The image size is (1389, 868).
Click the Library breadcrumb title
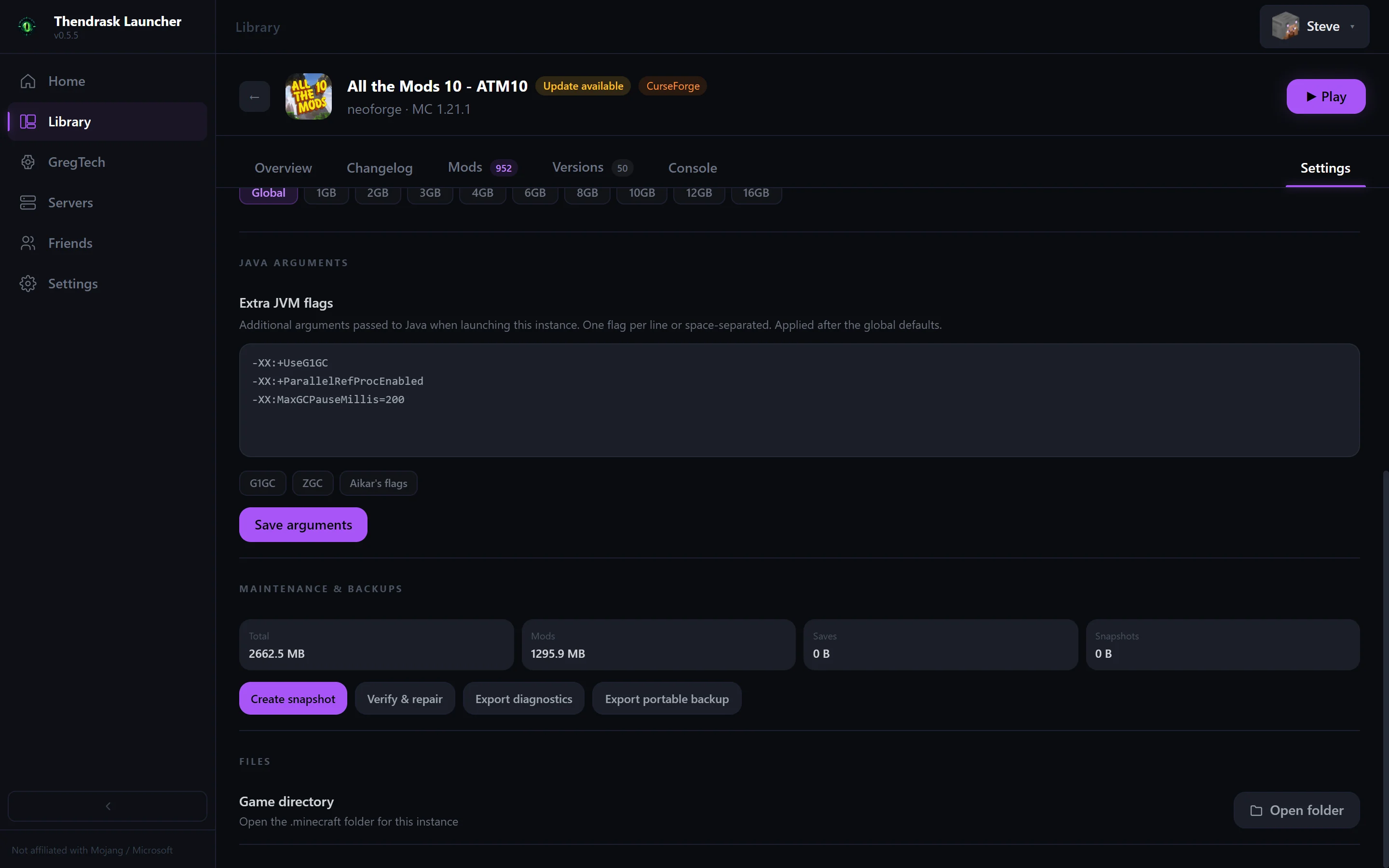point(258,27)
